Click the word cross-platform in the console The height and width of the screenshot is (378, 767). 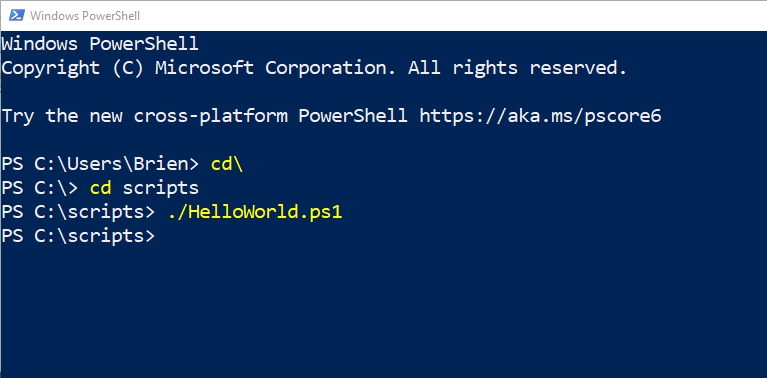pos(211,116)
